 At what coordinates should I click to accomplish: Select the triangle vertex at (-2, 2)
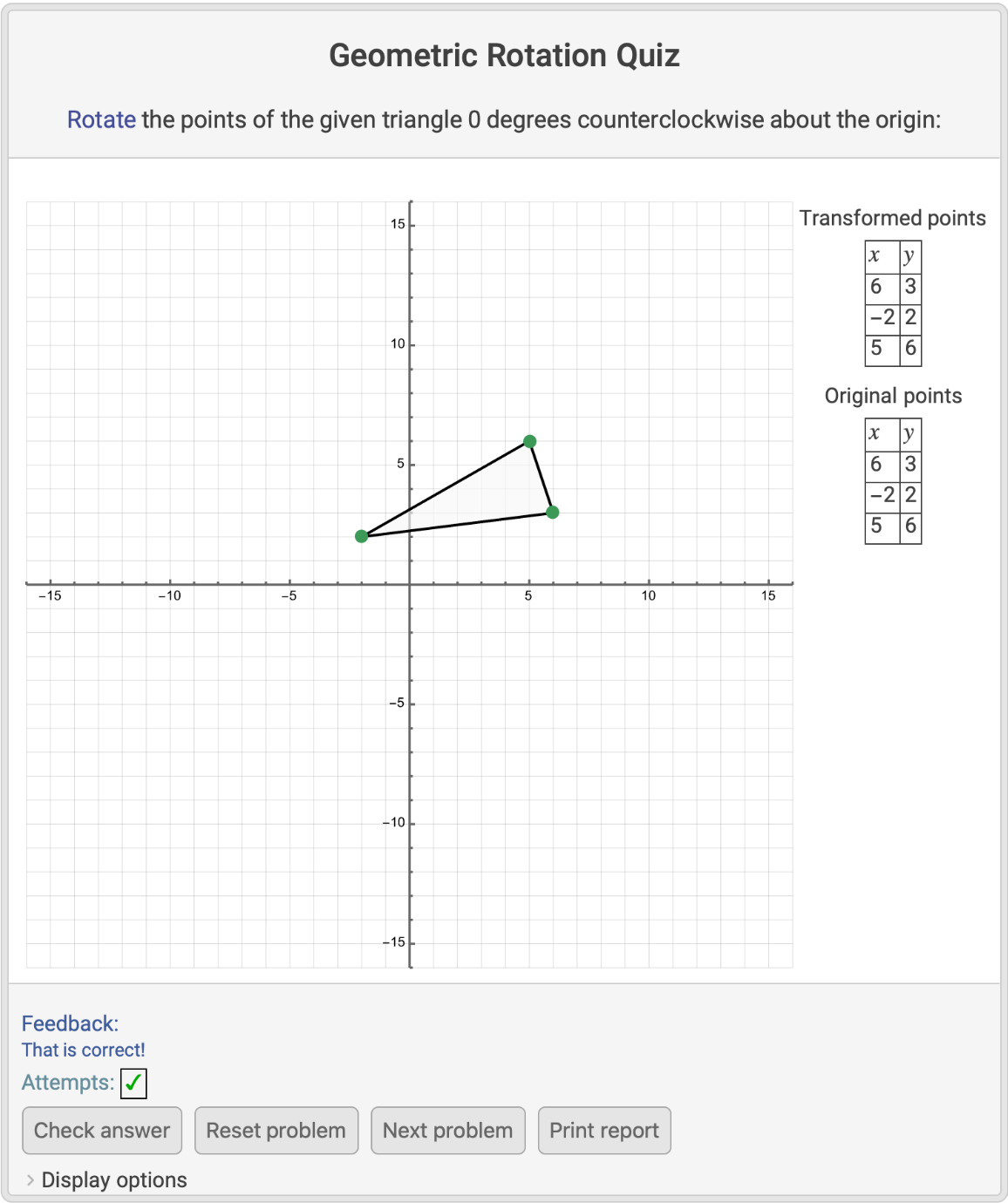pos(362,536)
